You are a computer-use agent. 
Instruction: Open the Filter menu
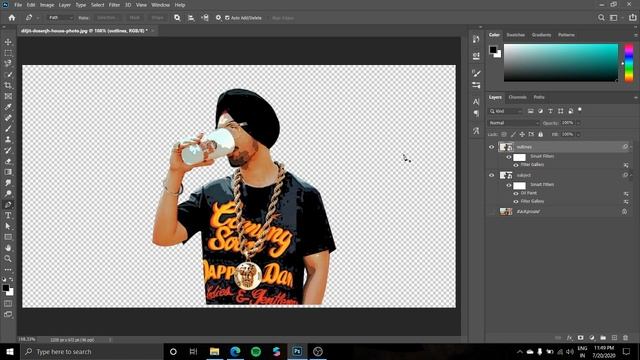click(114, 5)
